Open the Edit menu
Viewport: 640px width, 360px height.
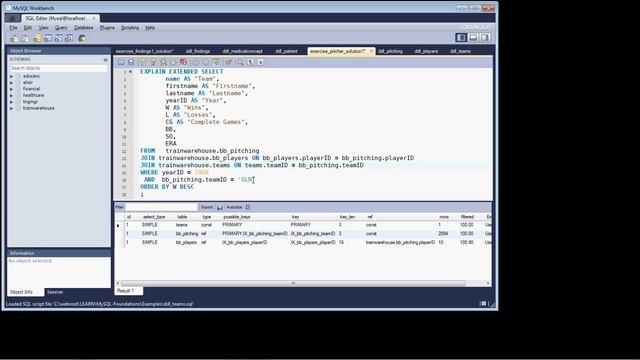click(28, 28)
